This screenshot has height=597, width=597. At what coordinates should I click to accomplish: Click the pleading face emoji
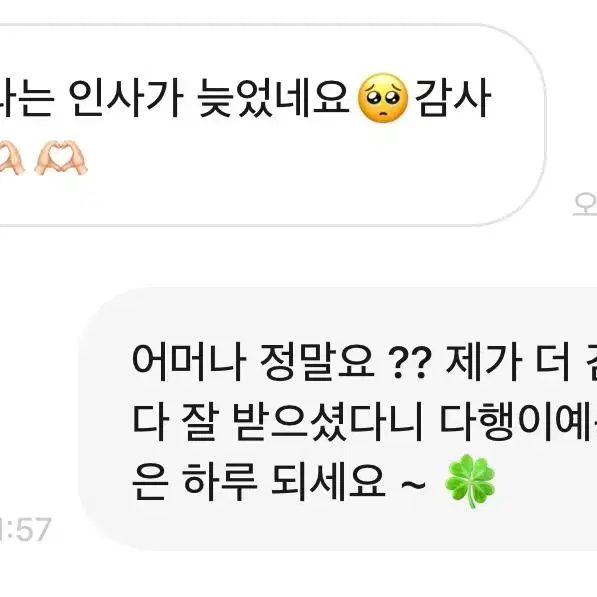[383, 98]
